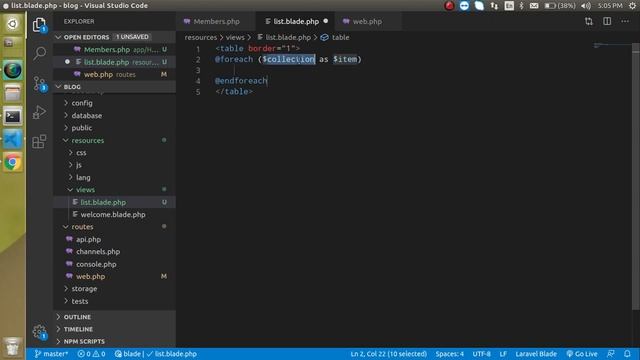Open the Source Control view
Viewport: 640px width, 360px height.
tap(40, 84)
